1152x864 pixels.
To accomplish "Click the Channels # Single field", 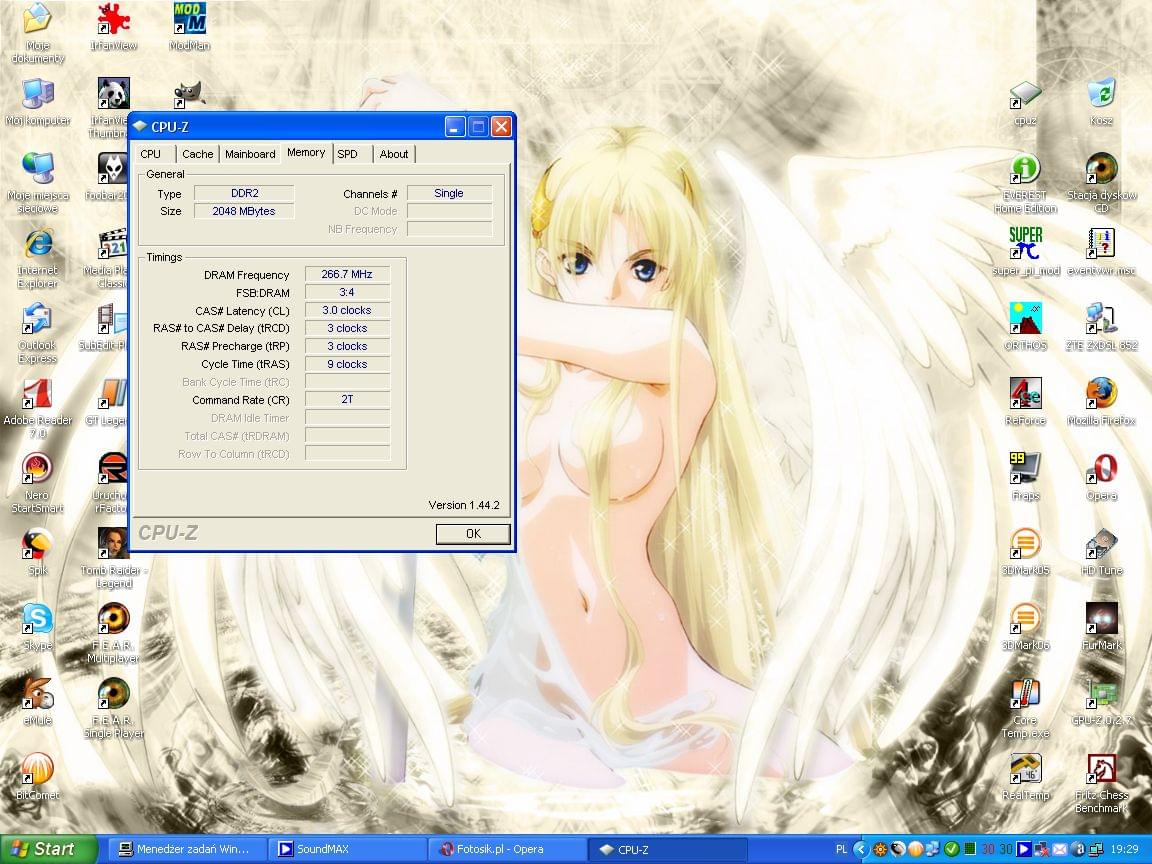I will (449, 193).
